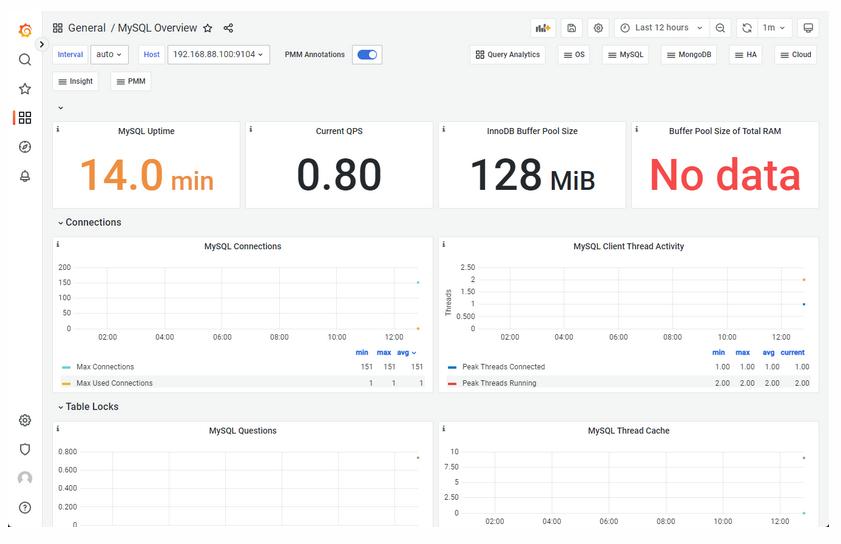841x544 pixels.
Task: Expand the sidebar with the arrow toggle
Action: (x=42, y=44)
